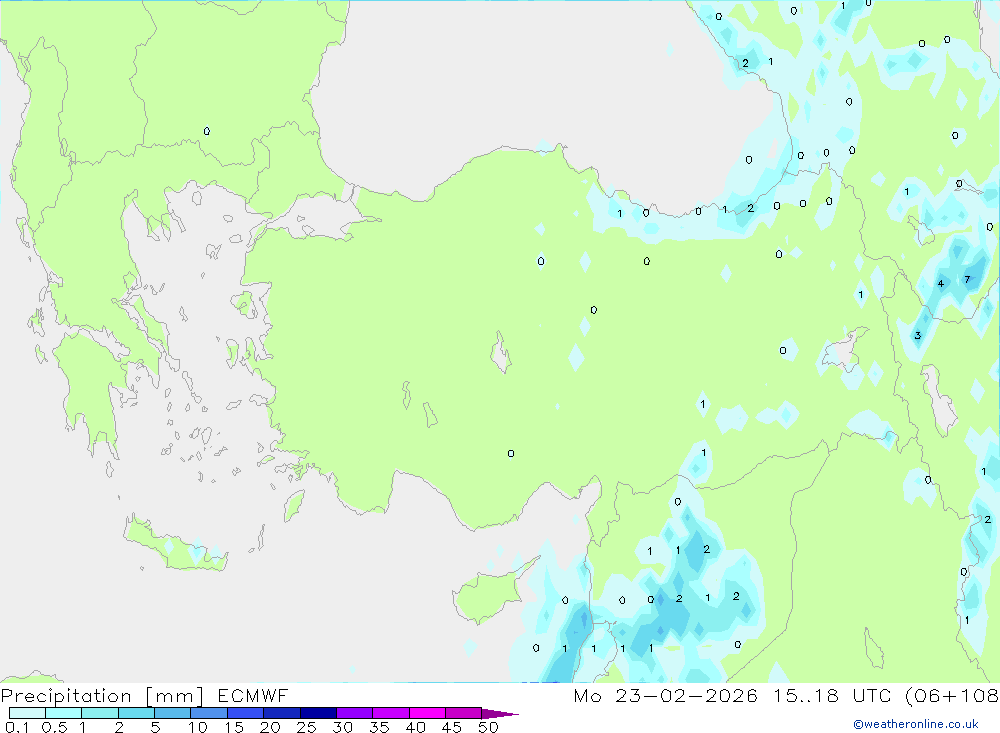Click the legend label '10'
The image size is (1000, 733).
(198, 727)
